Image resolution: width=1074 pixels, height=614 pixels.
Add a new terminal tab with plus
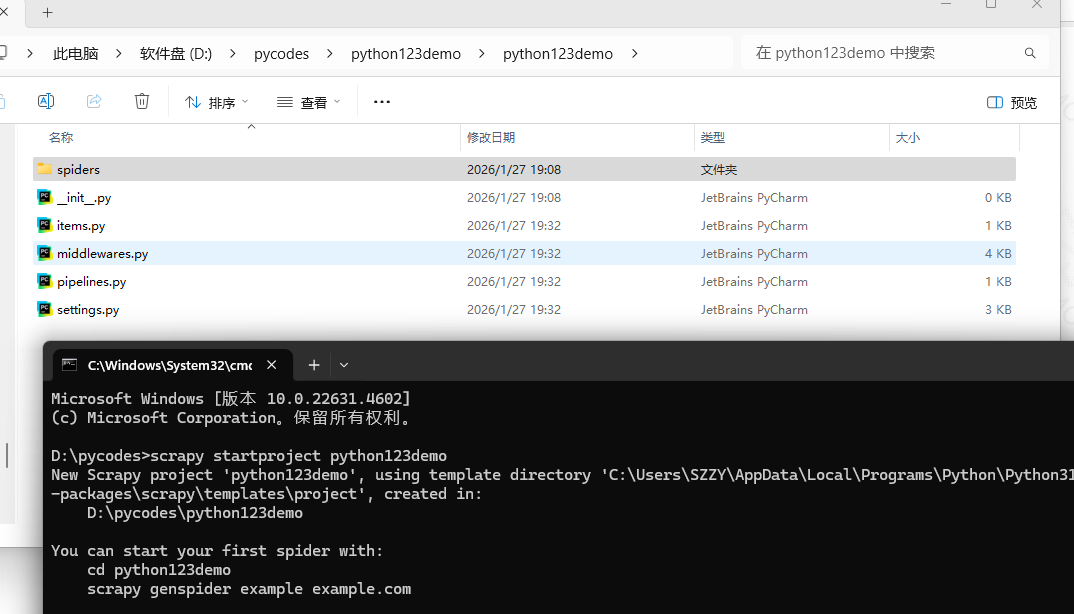pos(313,365)
